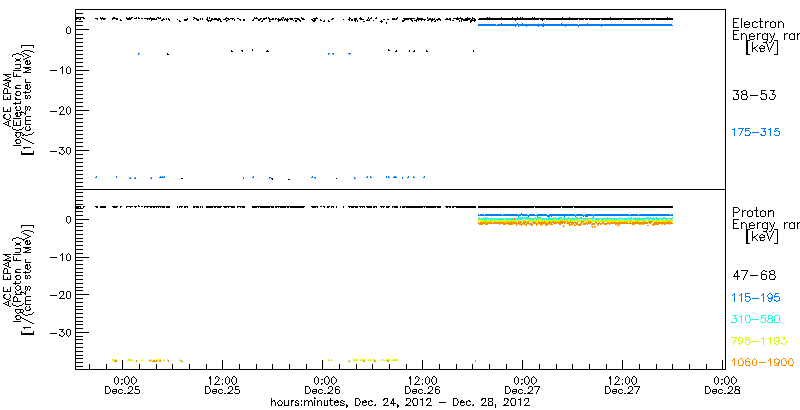Image resolution: width=800 pixels, height=410 pixels.
Task: Click the 0:00 Dec.27 time axis label
Action: [x=522, y=386]
